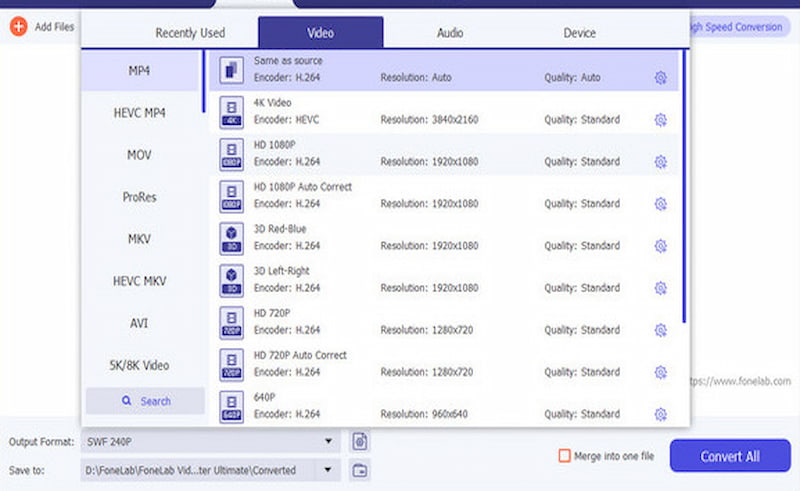Open settings gear for HD 720P Auto Correct
This screenshot has width=800, height=491.
[x=661, y=373]
